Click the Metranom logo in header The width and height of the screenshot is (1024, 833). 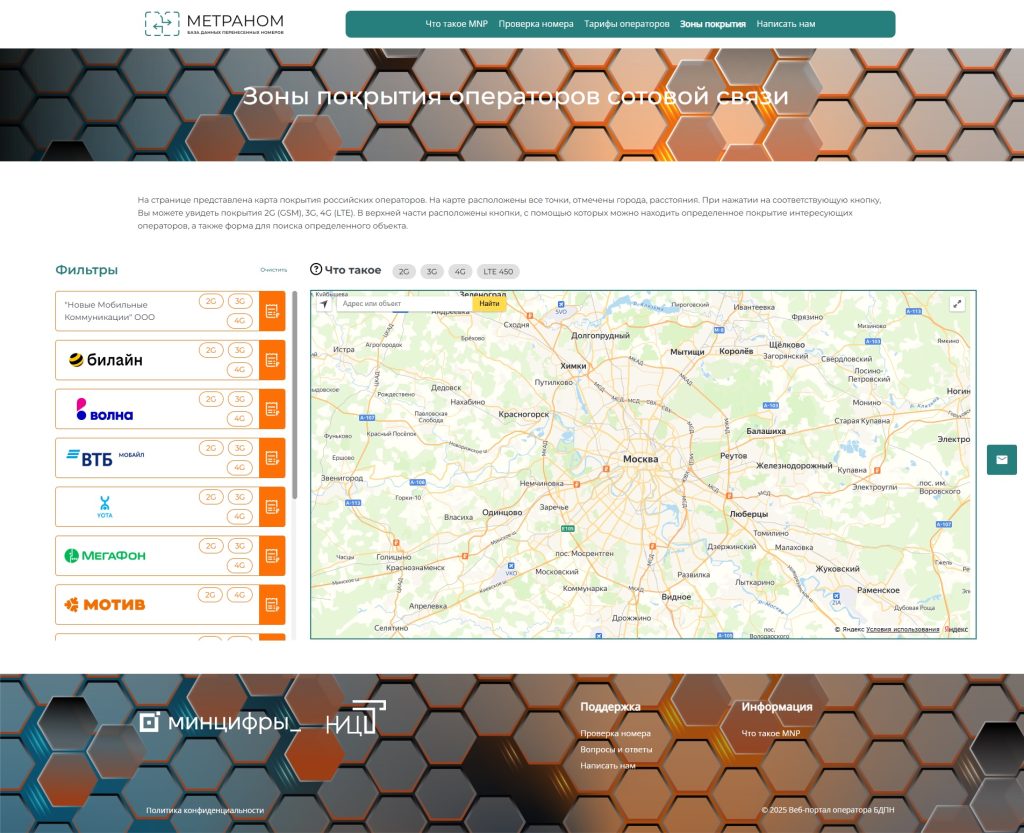click(214, 24)
